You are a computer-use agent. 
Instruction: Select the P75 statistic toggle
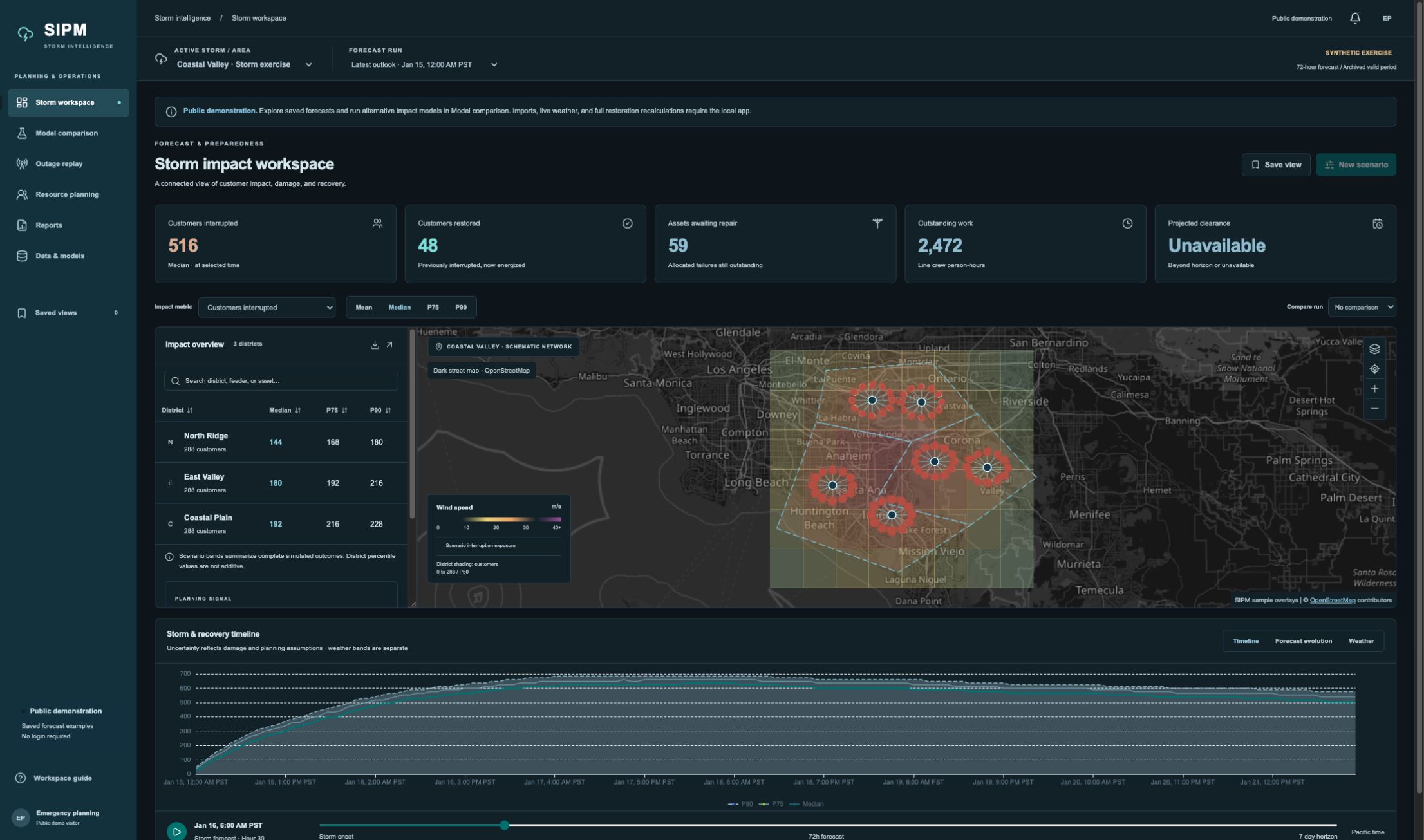(433, 307)
